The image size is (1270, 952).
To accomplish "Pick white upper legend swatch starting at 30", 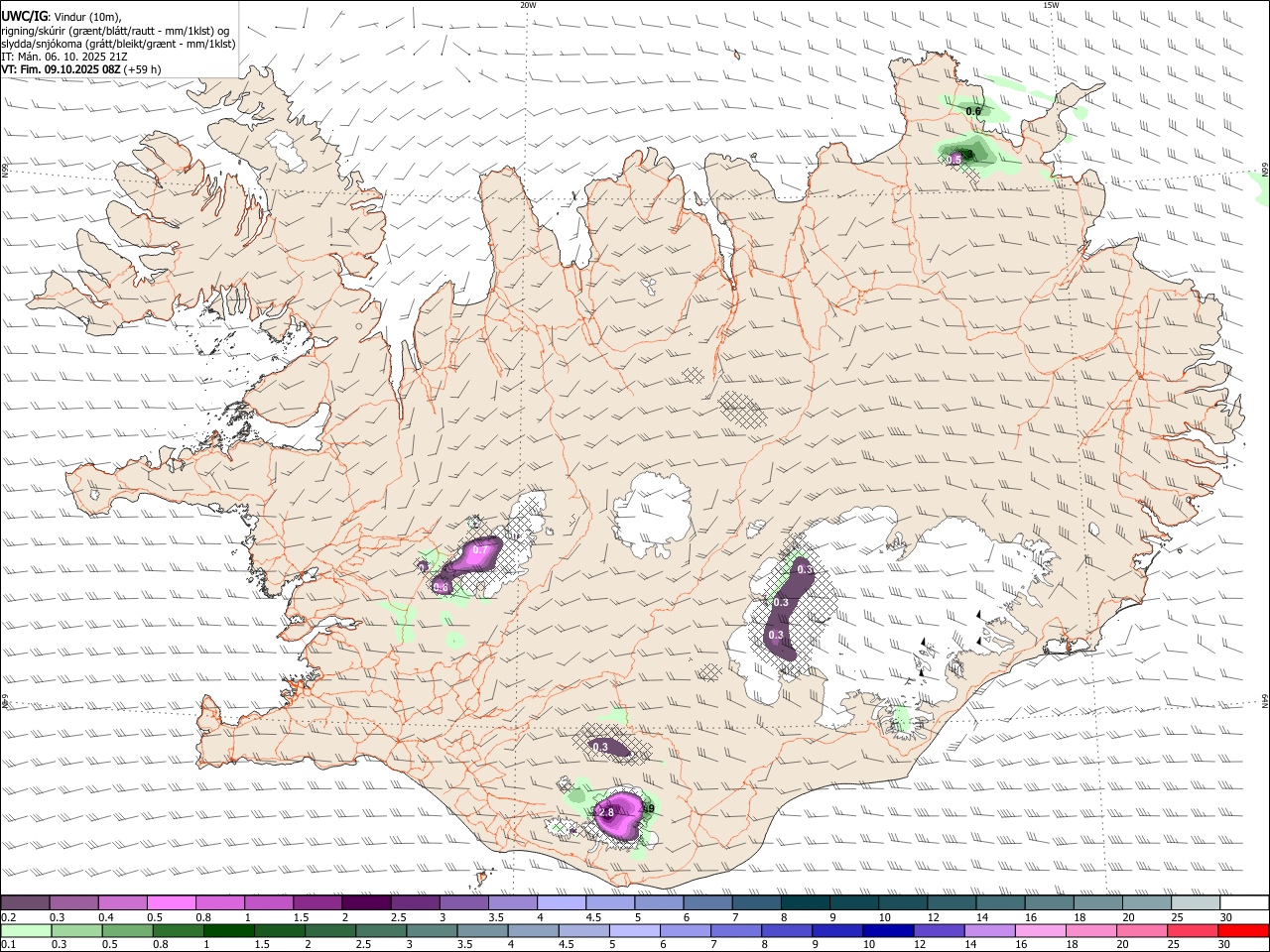I will coord(1243,903).
